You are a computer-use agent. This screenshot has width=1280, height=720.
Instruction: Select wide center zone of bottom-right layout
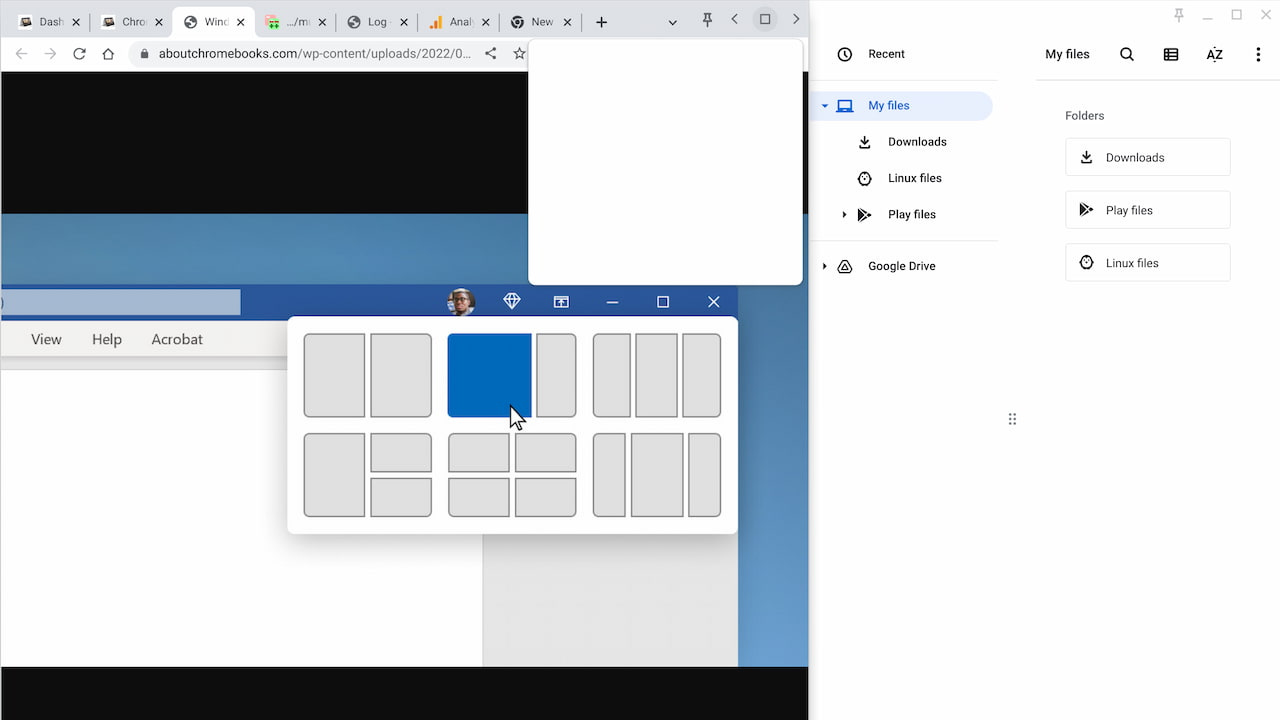657,475
